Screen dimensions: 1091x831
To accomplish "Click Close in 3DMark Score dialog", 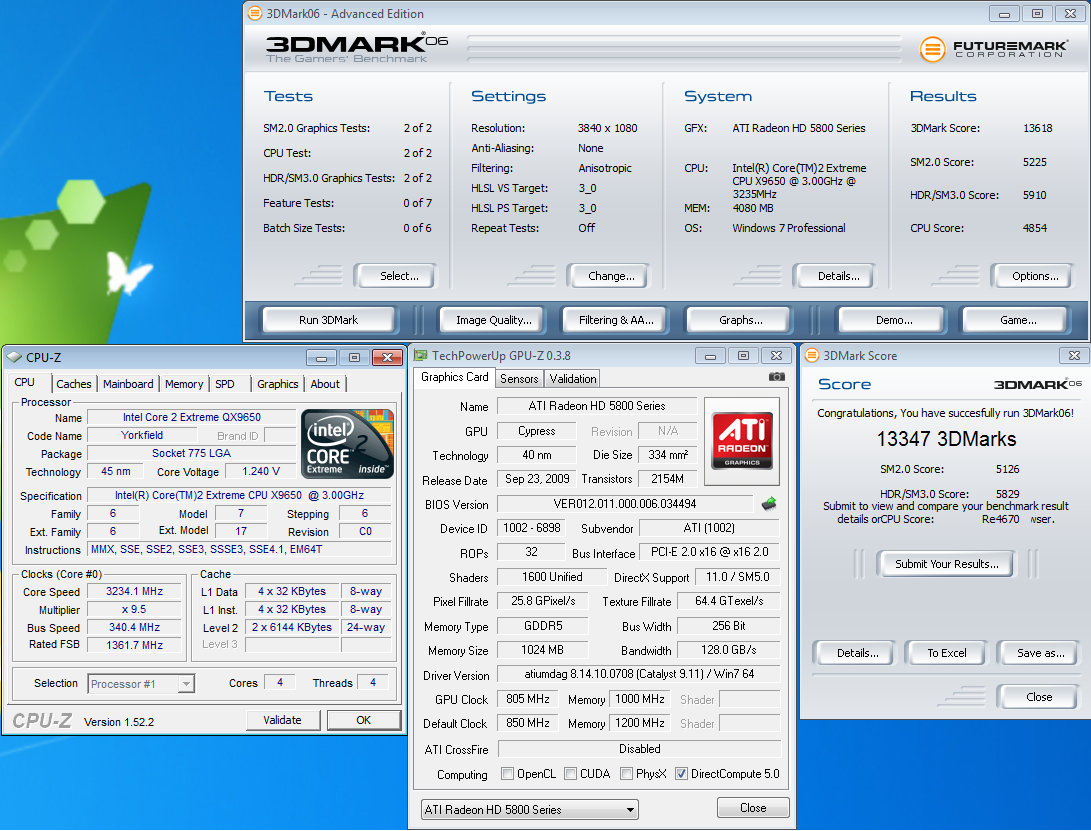I will [1039, 697].
